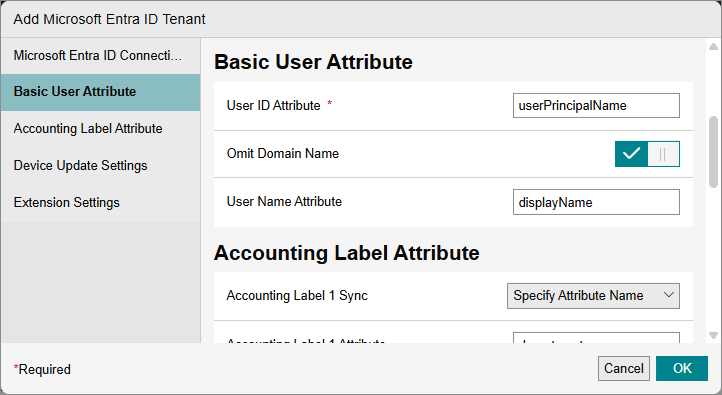This screenshot has width=722, height=395.
Task: Click the Add Microsoft Entra ID Tenant title
Action: pos(109,19)
